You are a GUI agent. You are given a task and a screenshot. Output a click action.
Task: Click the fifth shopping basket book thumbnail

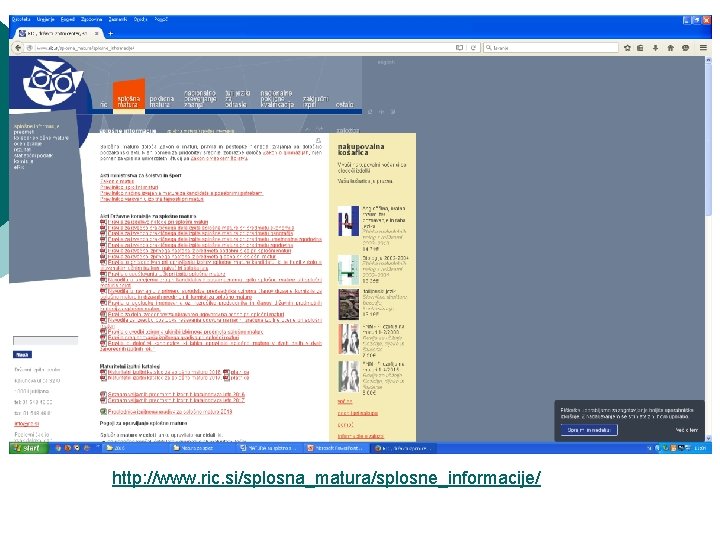pos(348,376)
